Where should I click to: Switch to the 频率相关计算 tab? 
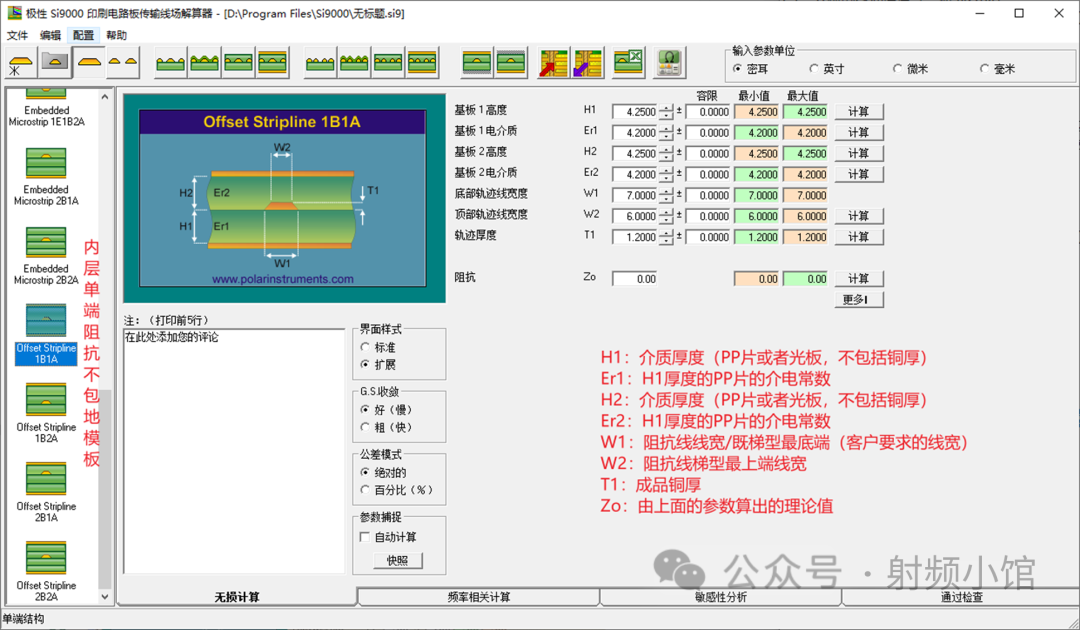[478, 597]
